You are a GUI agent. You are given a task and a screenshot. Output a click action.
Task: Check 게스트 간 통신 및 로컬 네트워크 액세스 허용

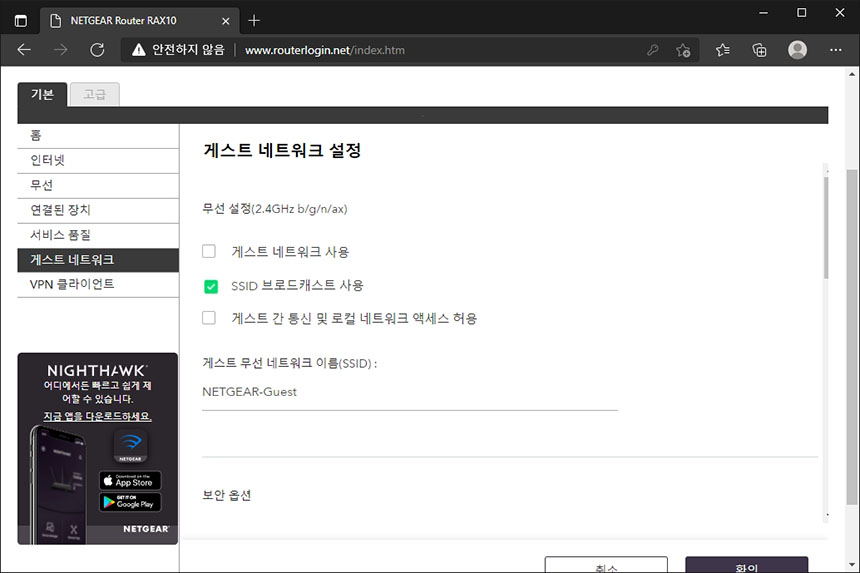[209, 318]
